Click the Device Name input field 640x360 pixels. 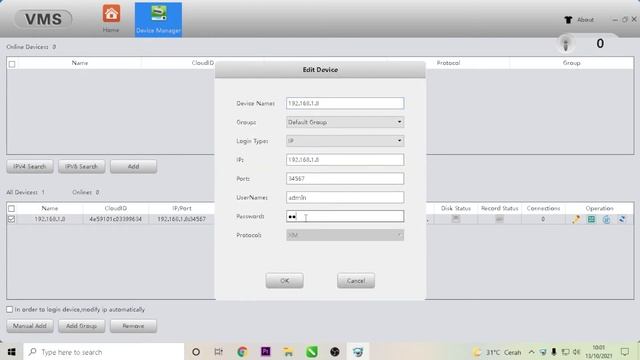[345, 103]
